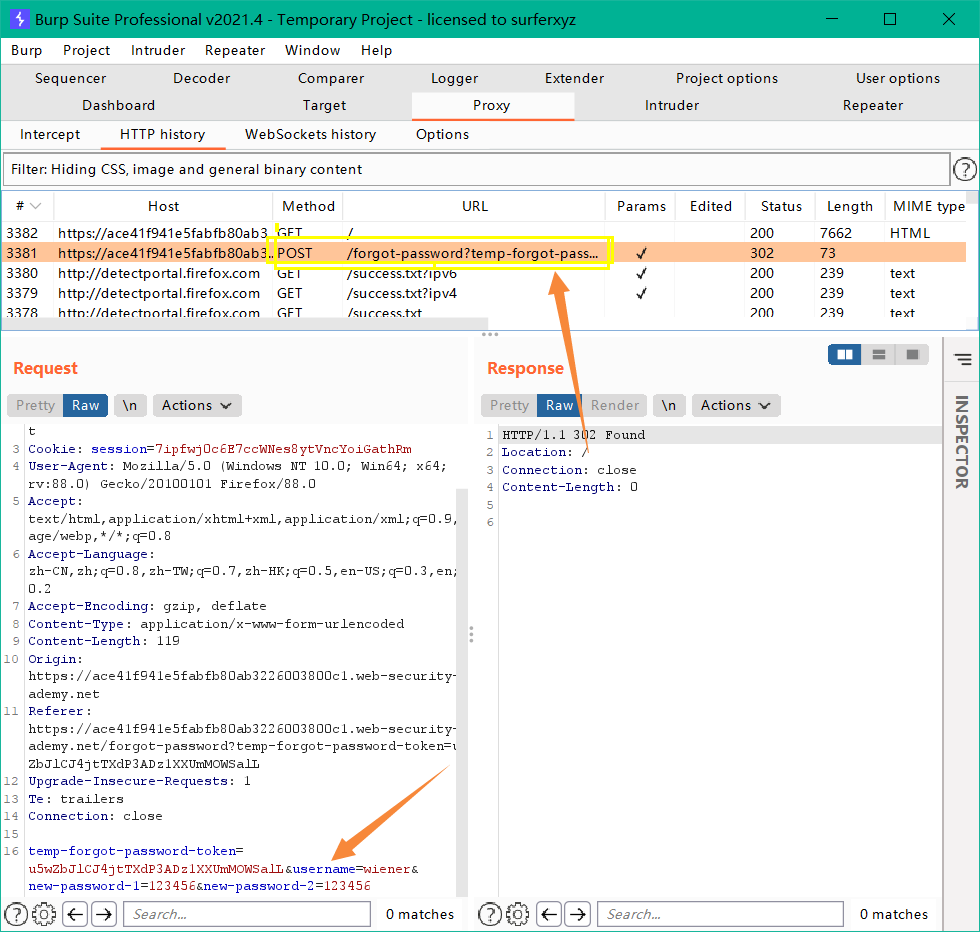Viewport: 980px width, 932px height.
Task: Open the Project options tab
Action: [727, 78]
